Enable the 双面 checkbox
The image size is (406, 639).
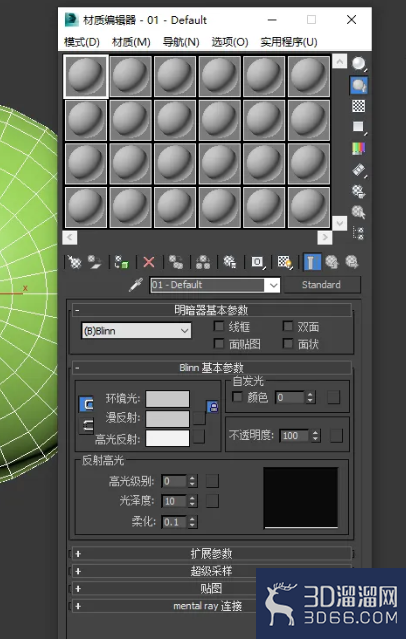pyautogui.click(x=288, y=326)
